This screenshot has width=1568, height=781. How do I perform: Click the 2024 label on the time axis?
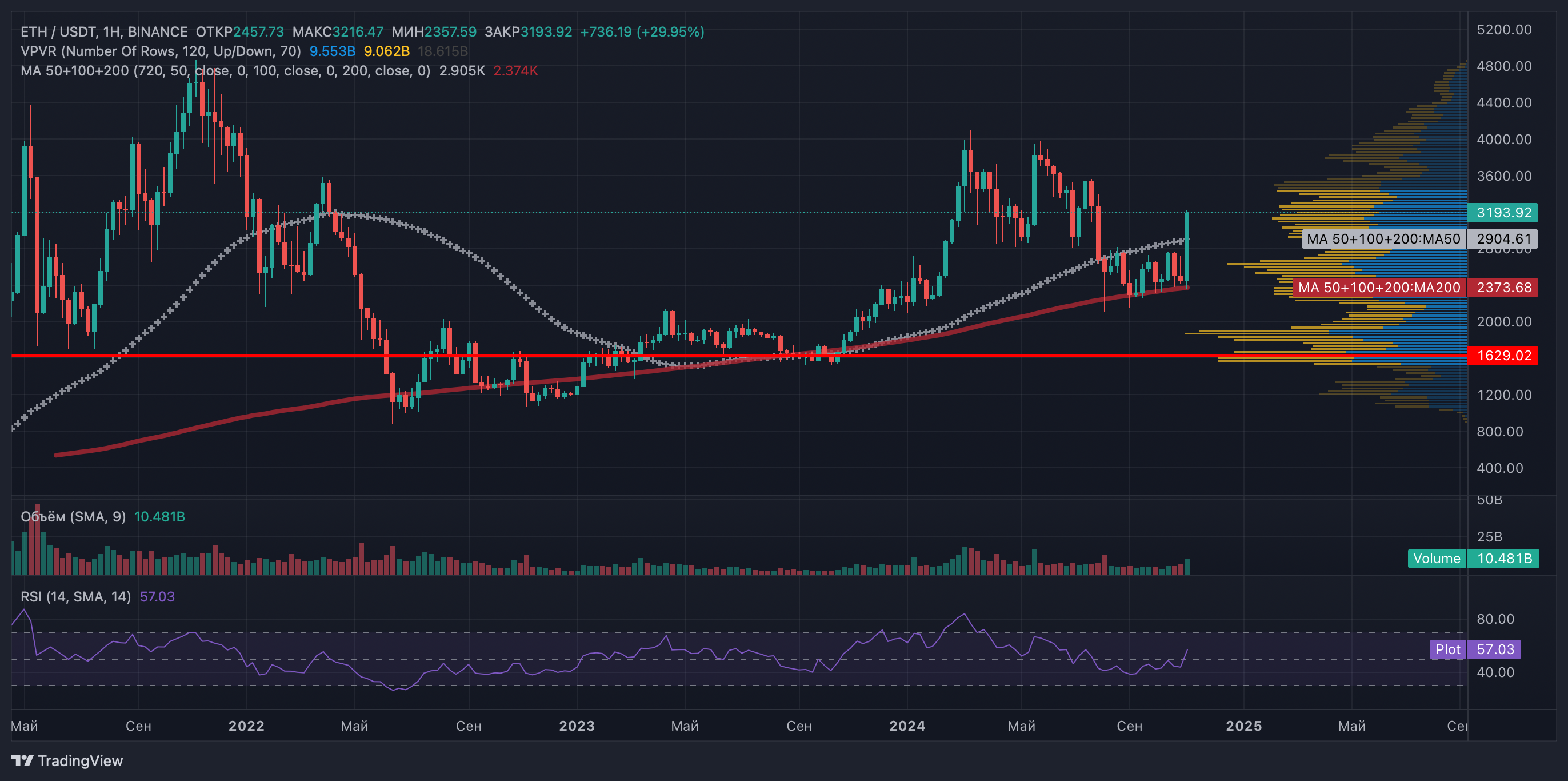[x=907, y=726]
